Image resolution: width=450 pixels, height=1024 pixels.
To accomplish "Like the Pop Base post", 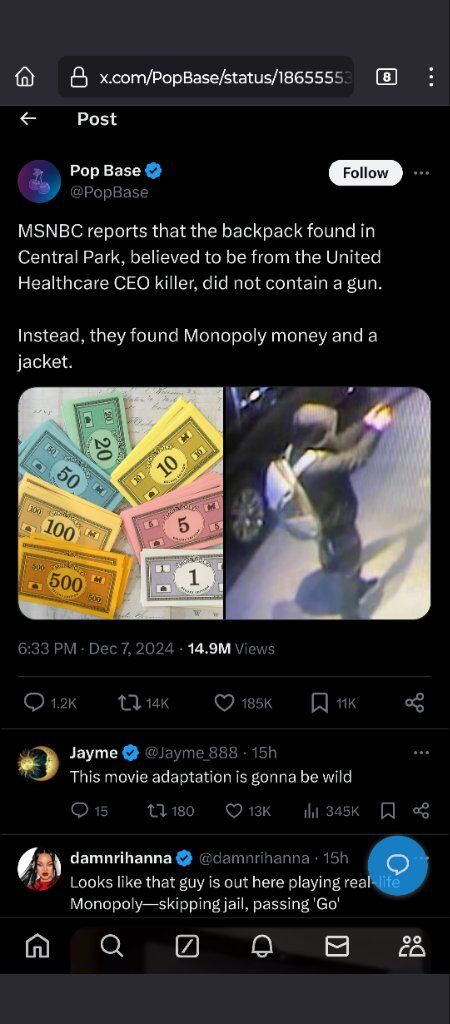I will [x=243, y=703].
